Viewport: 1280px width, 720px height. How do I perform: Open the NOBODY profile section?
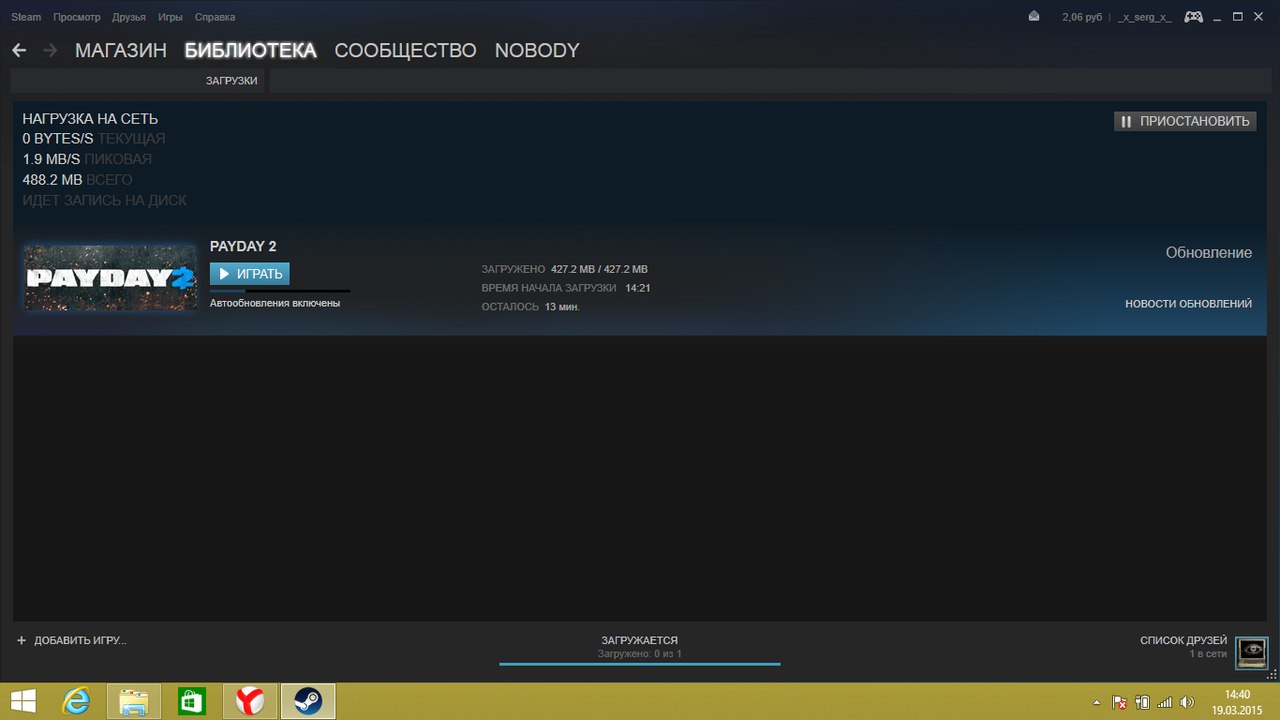click(537, 50)
